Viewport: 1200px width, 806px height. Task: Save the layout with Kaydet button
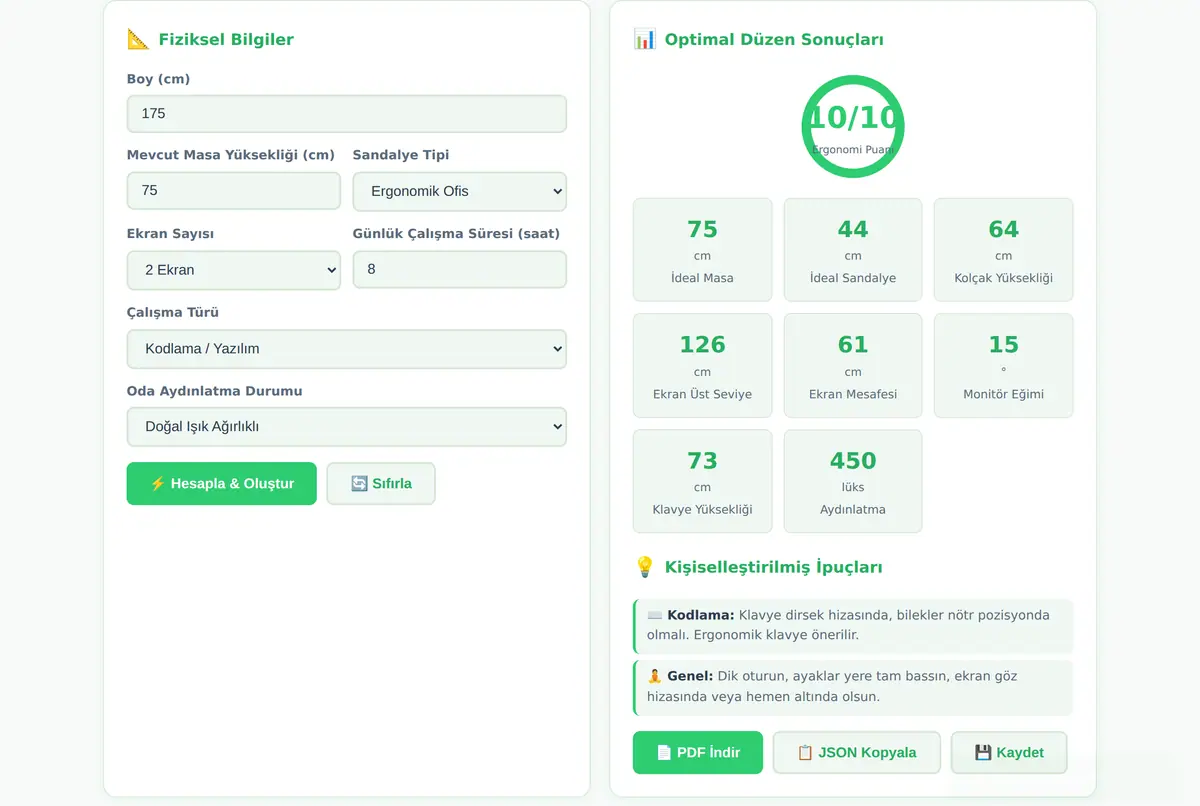pyautogui.click(x=1009, y=752)
